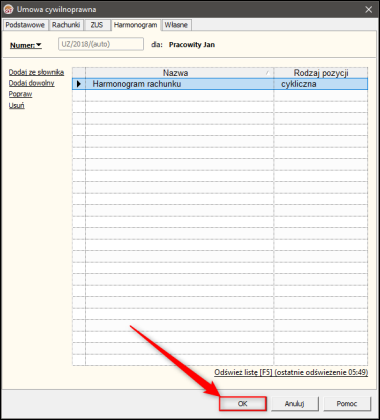Click the Popraw link
Viewport: 380px width, 420px height.
20,94
